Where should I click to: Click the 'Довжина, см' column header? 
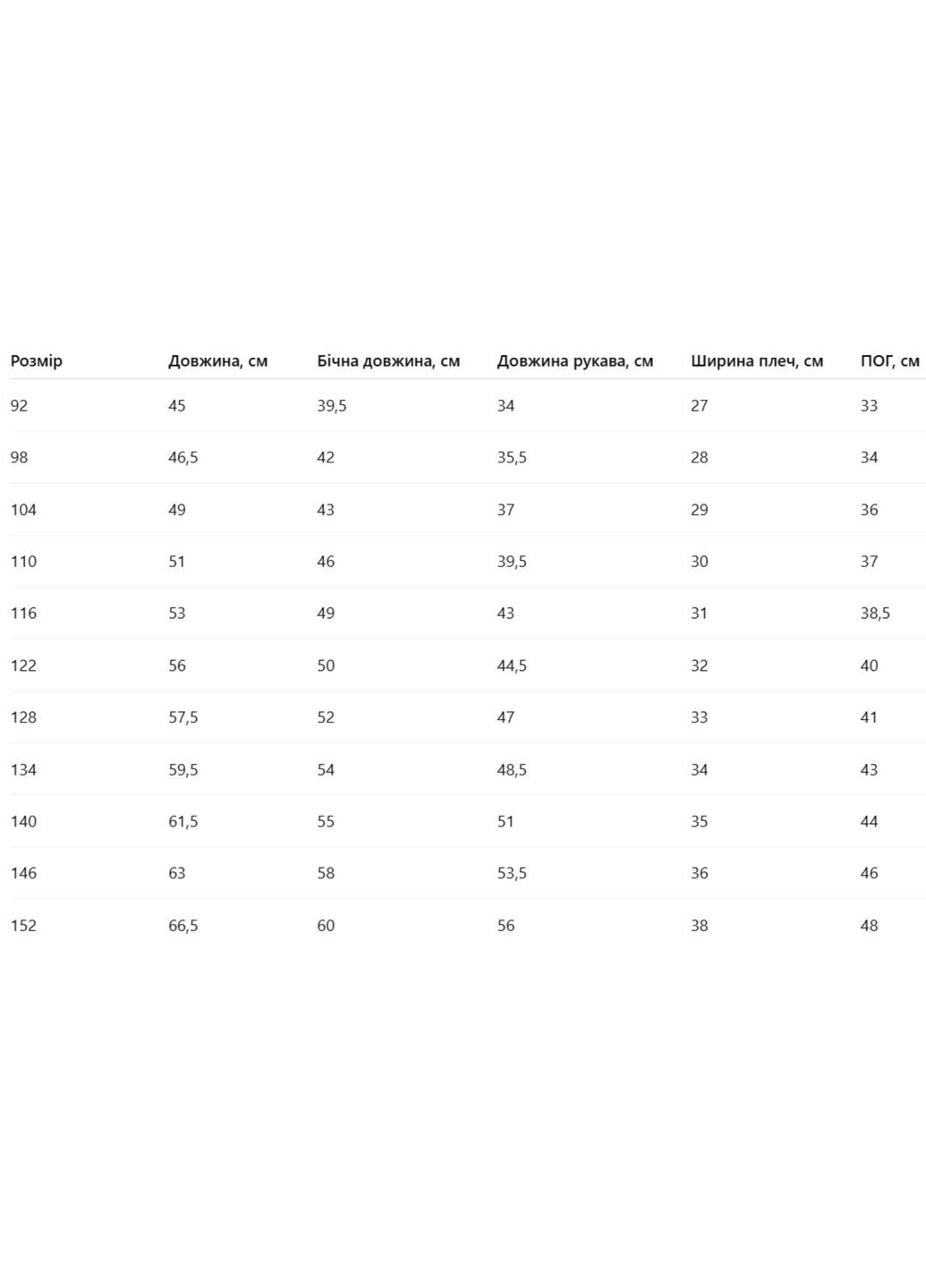pyautogui.click(x=217, y=361)
